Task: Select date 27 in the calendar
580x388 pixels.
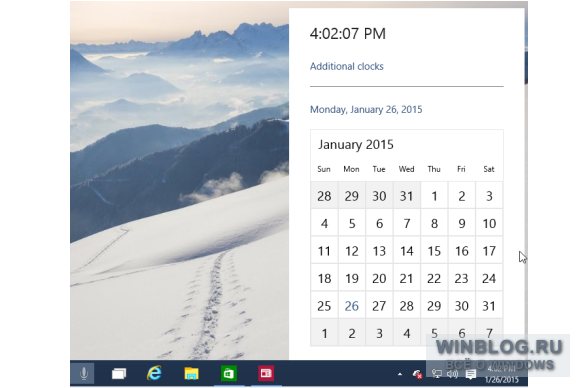Action: (379, 306)
